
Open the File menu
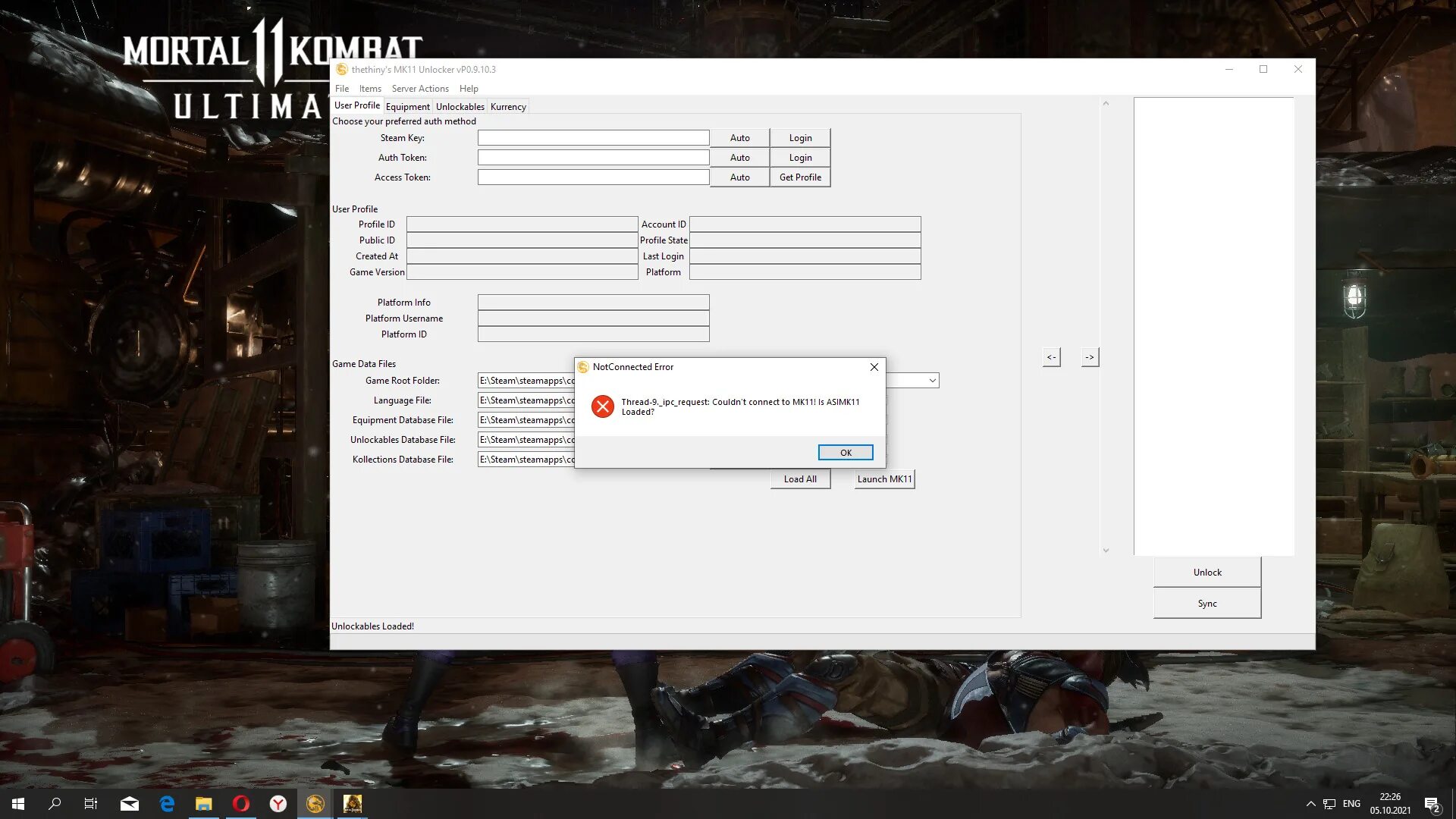[342, 89]
